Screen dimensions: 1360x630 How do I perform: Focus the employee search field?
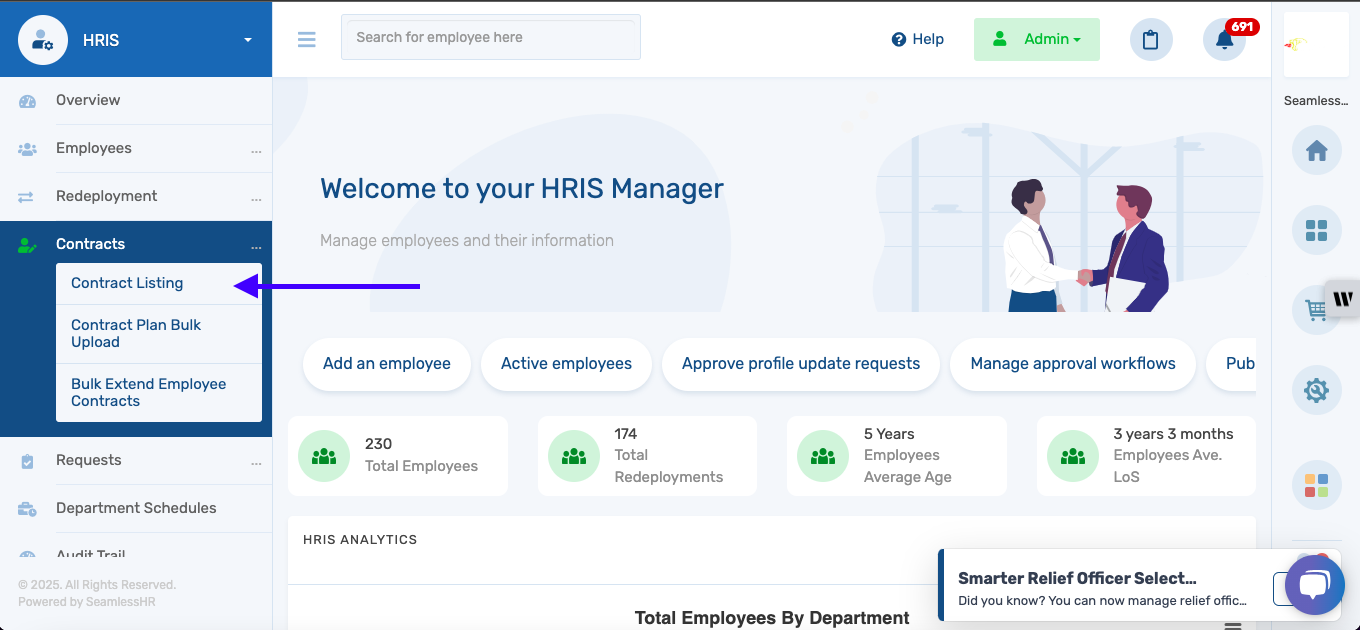point(491,37)
